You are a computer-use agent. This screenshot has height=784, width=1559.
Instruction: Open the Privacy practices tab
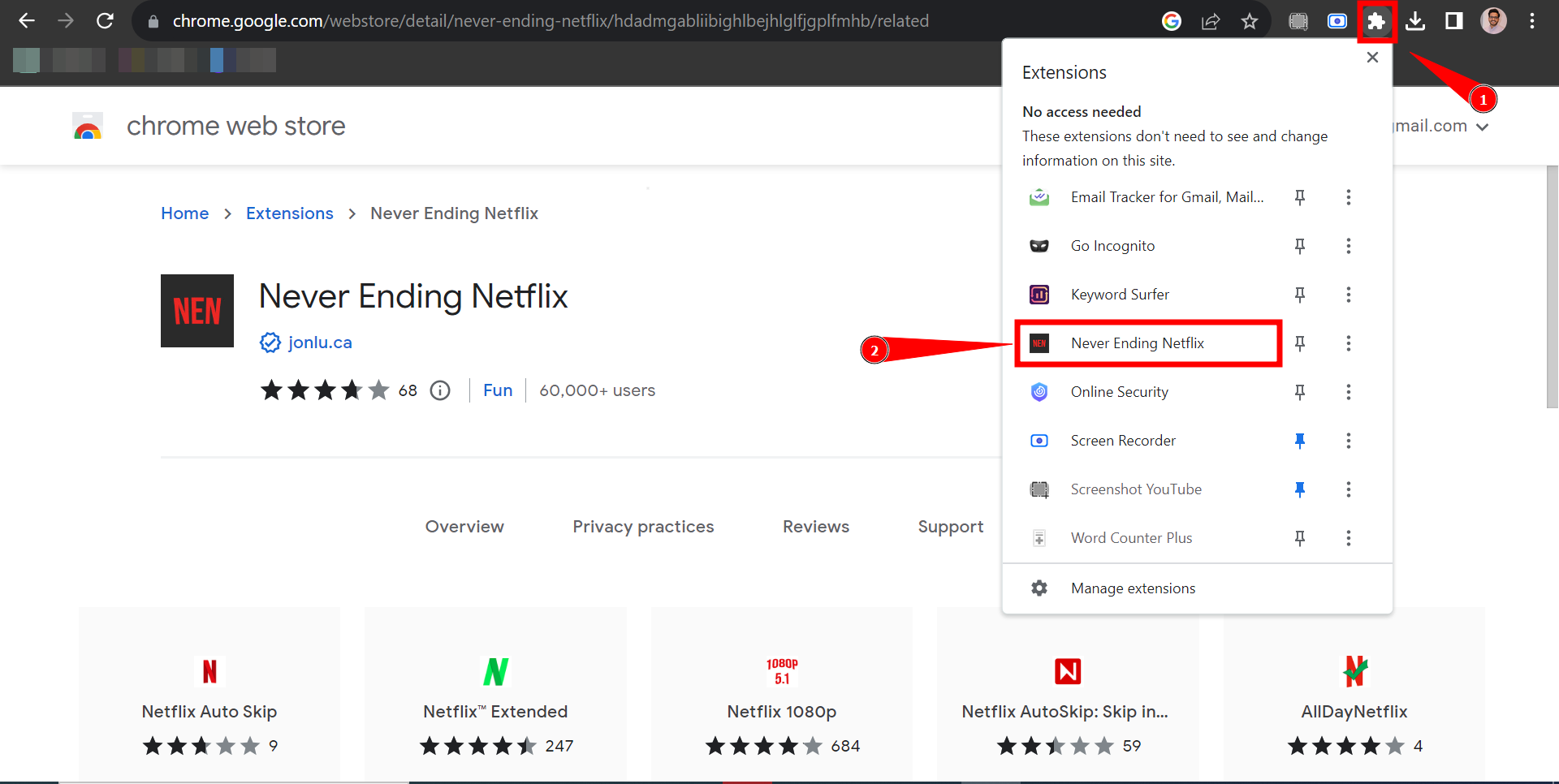[643, 526]
